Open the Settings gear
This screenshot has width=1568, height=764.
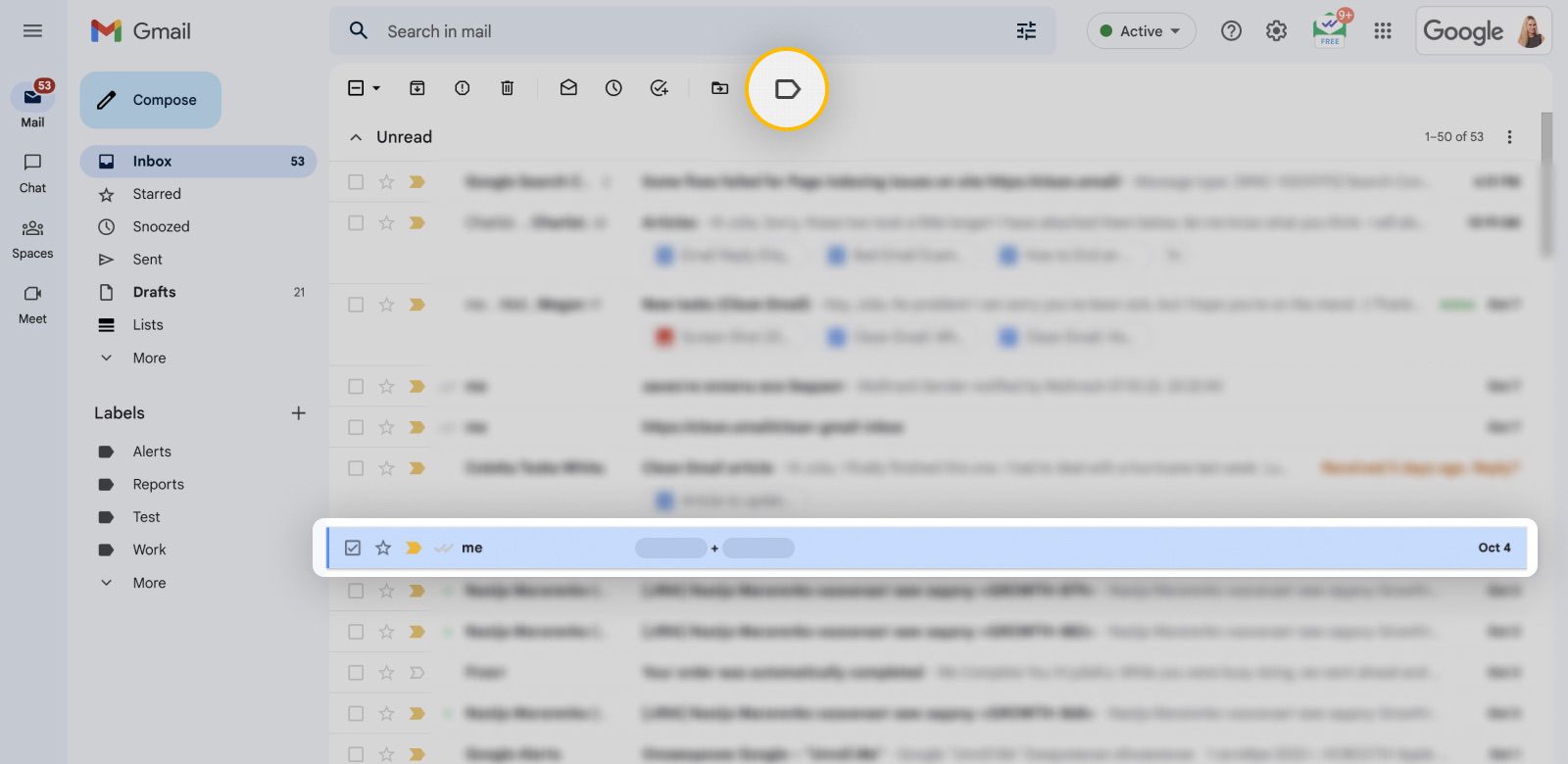pos(1276,31)
